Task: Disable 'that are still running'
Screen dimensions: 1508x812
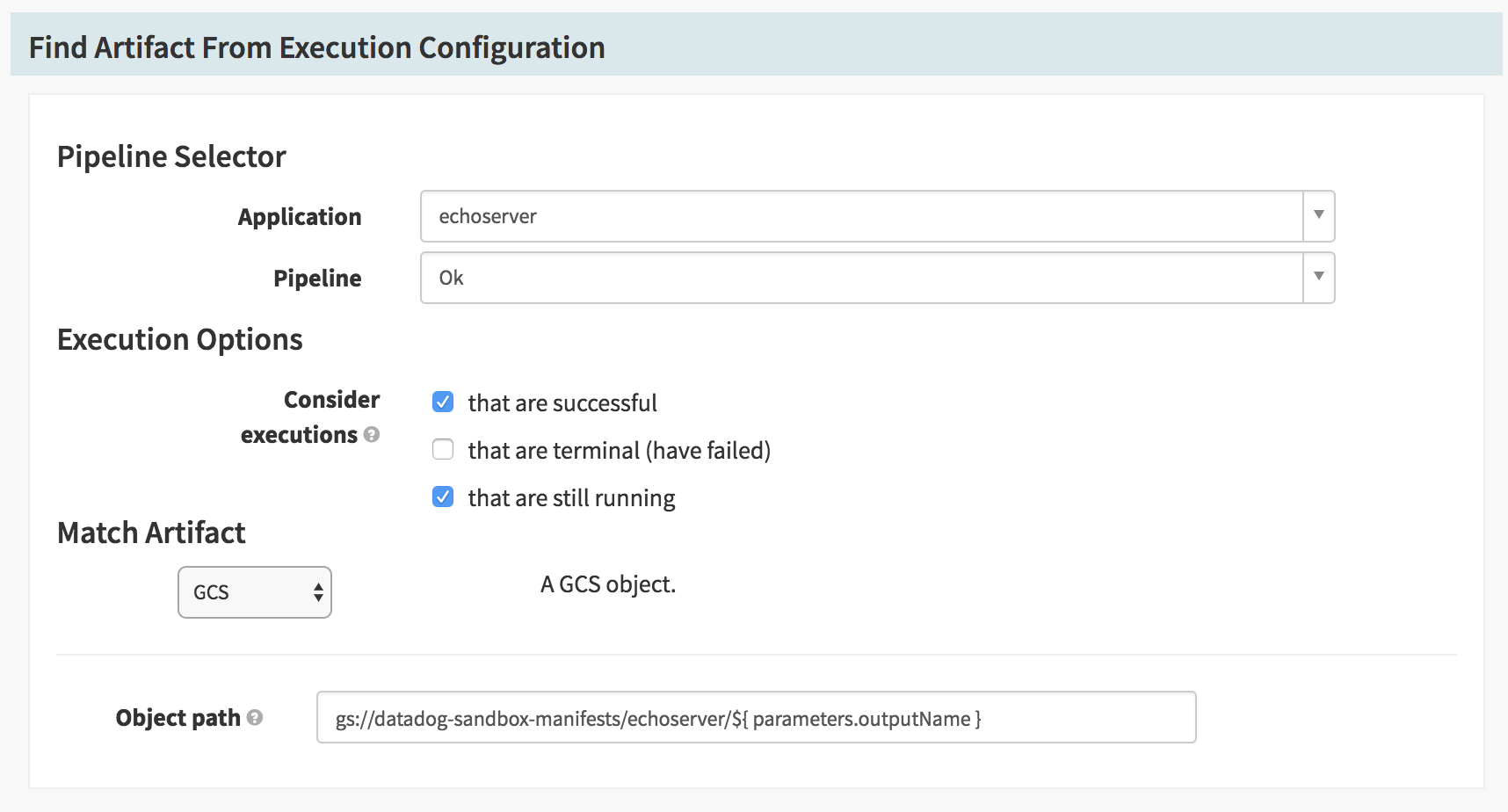Action: [x=443, y=497]
